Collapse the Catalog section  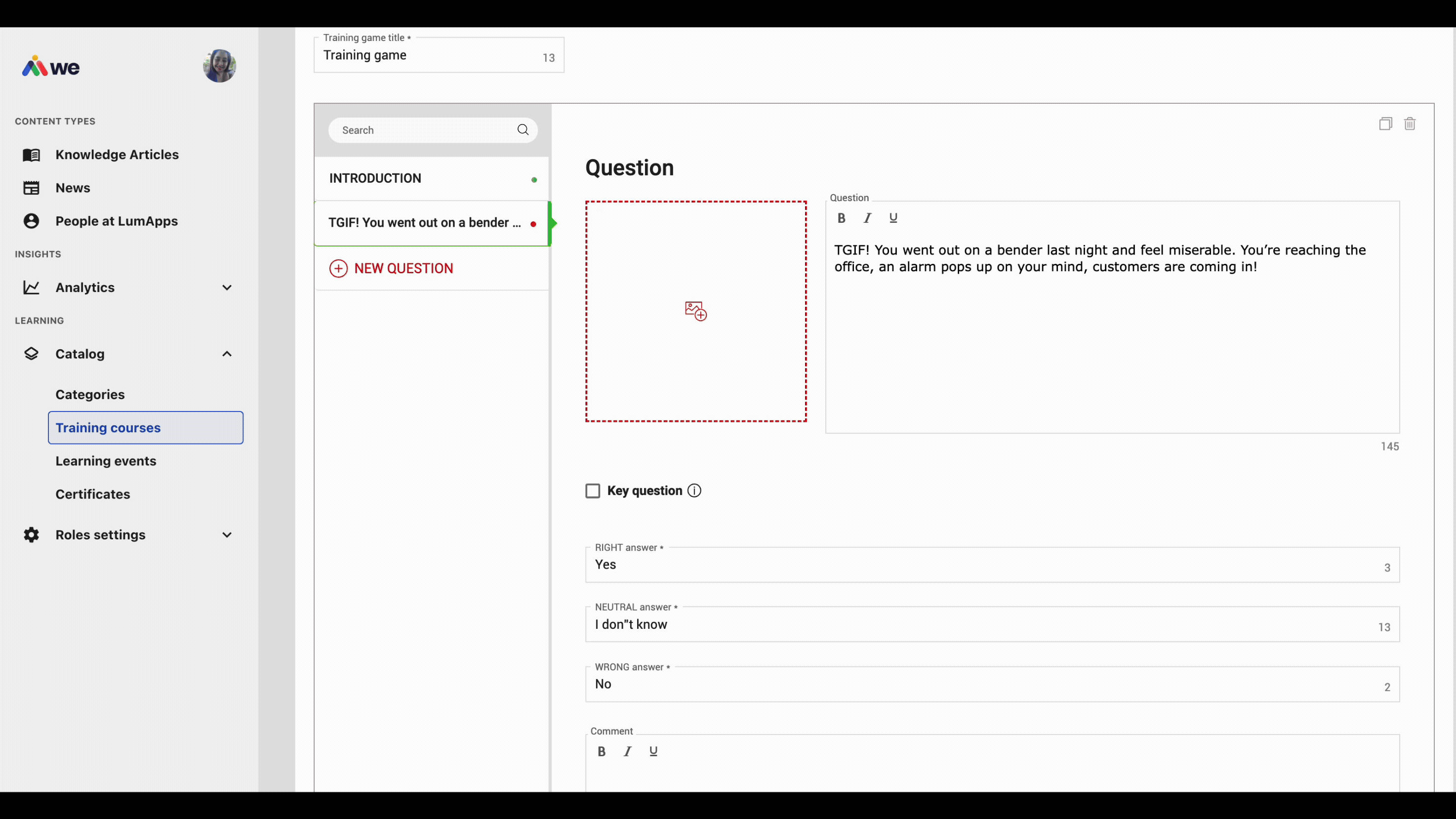[x=227, y=354]
